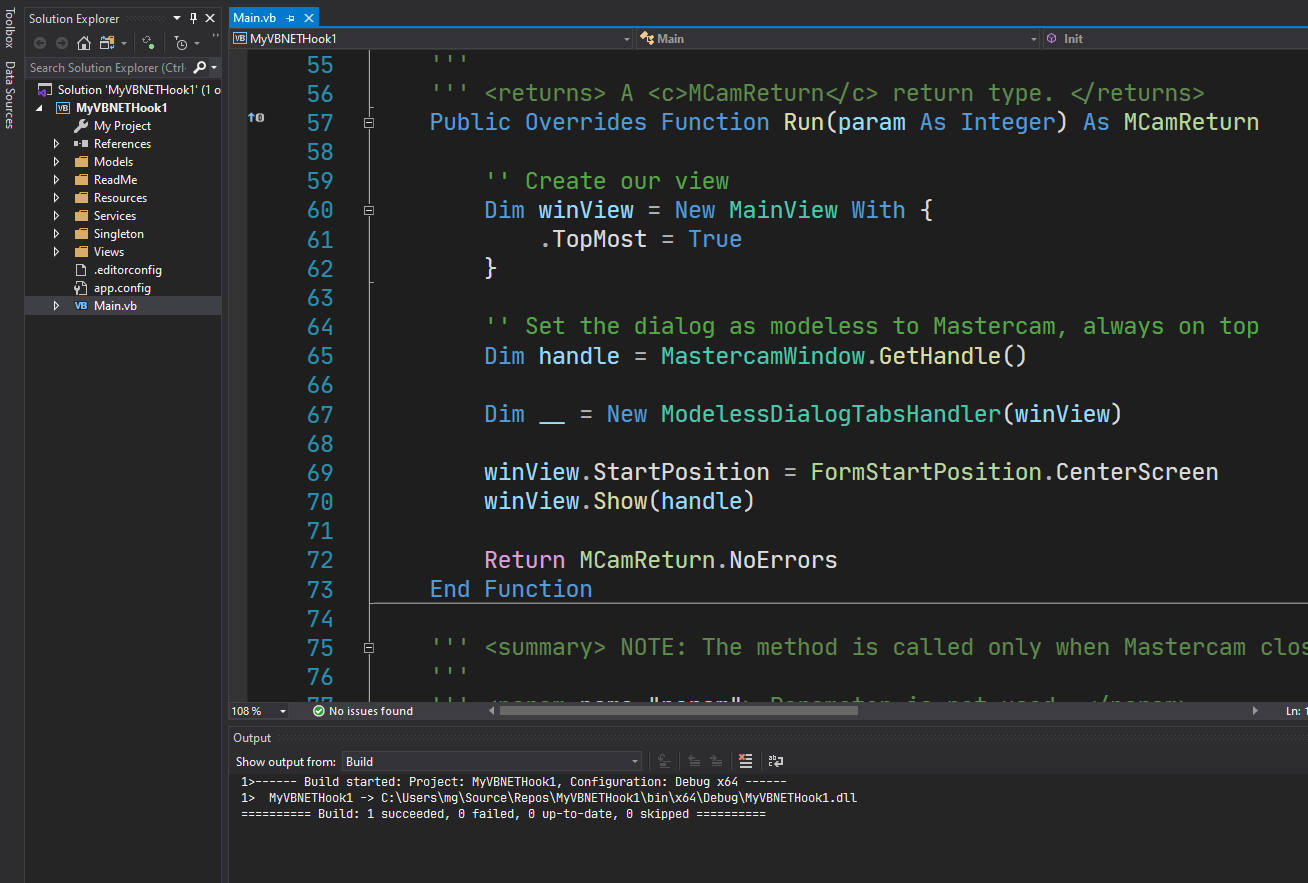Sync Solution Explorer with active document

pyautogui.click(x=148, y=43)
